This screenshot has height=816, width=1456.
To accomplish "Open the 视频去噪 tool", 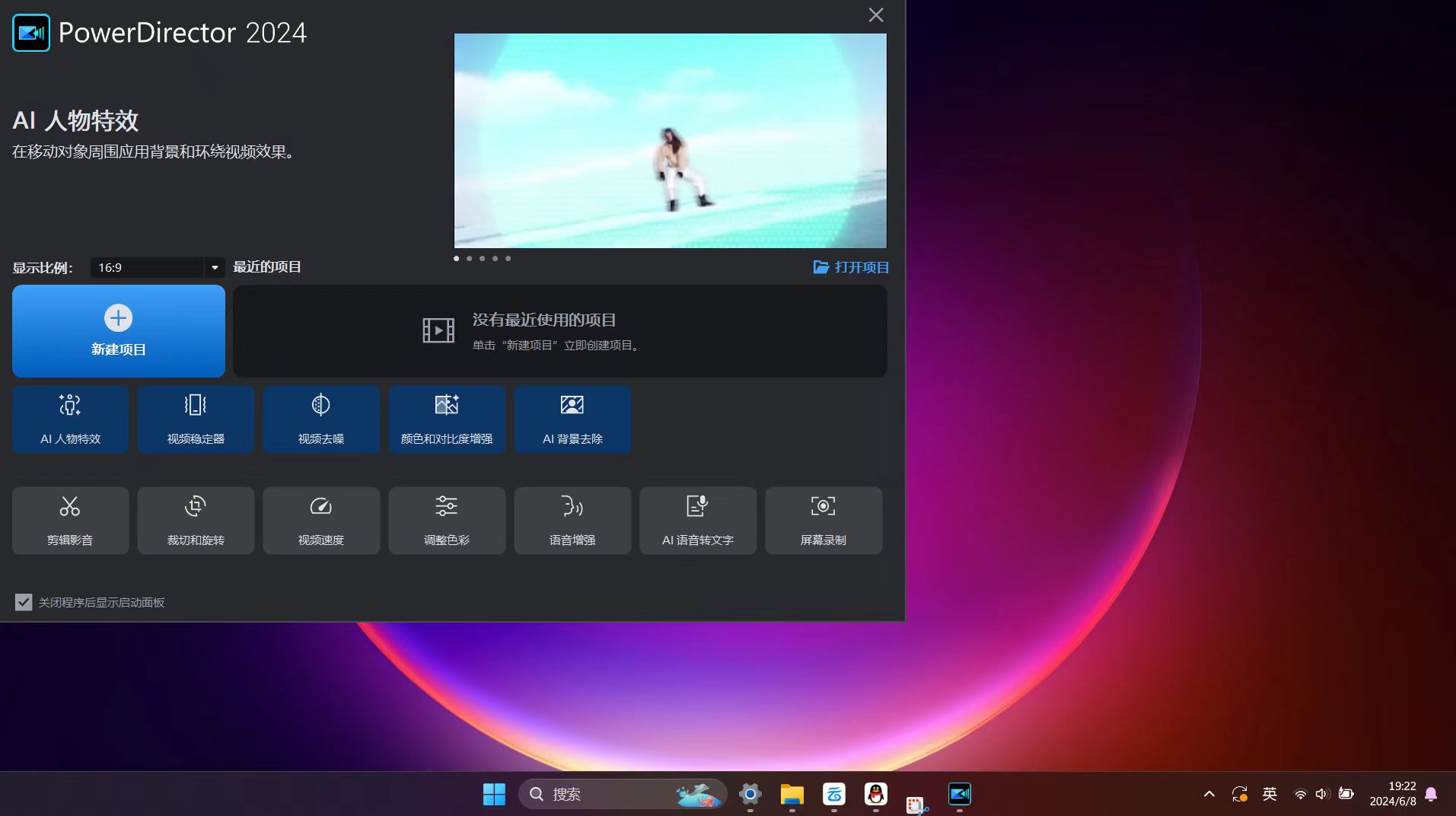I will point(321,419).
